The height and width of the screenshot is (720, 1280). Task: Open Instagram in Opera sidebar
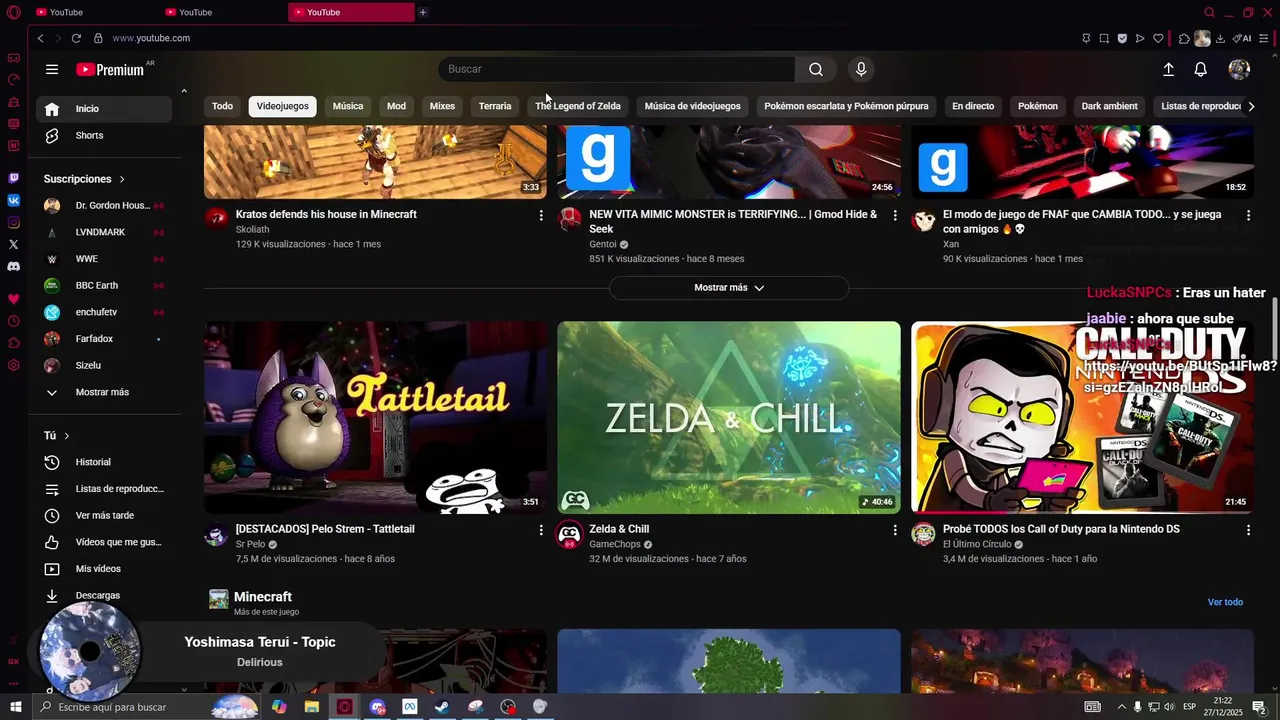click(13, 222)
